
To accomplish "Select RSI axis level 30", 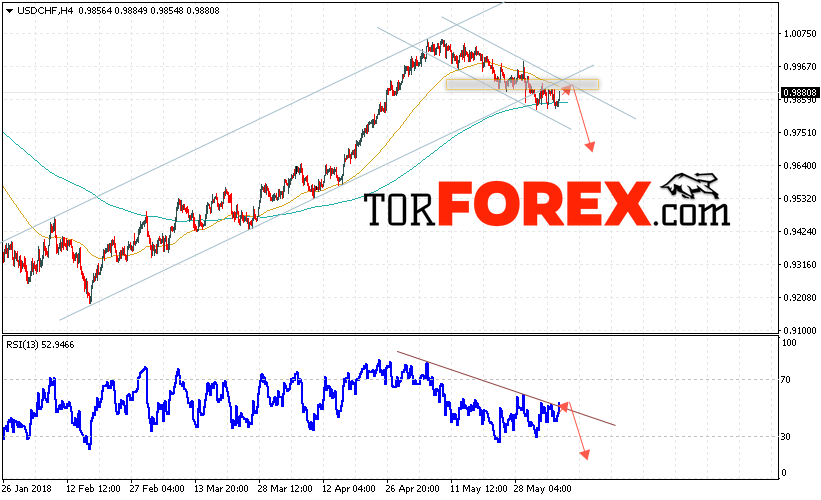I will coord(785,436).
